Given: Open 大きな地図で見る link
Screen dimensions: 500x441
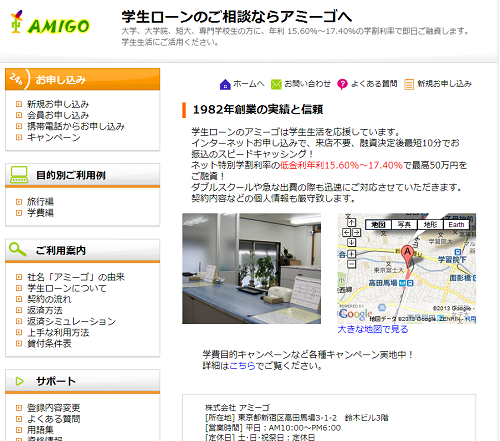Looking at the screenshot, I should tap(373, 329).
